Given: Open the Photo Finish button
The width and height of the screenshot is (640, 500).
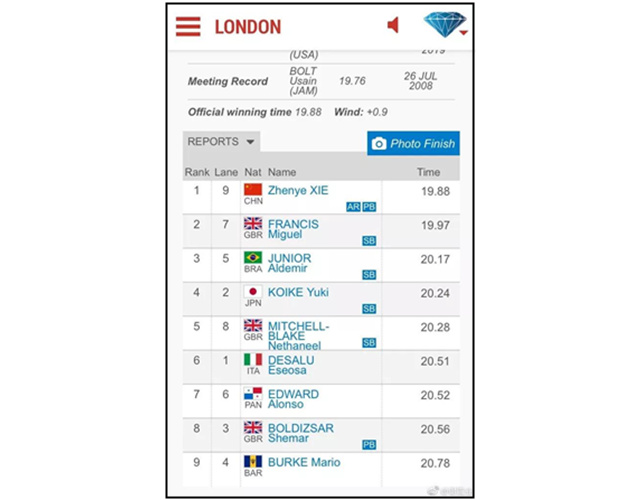Looking at the screenshot, I should tap(413, 143).
